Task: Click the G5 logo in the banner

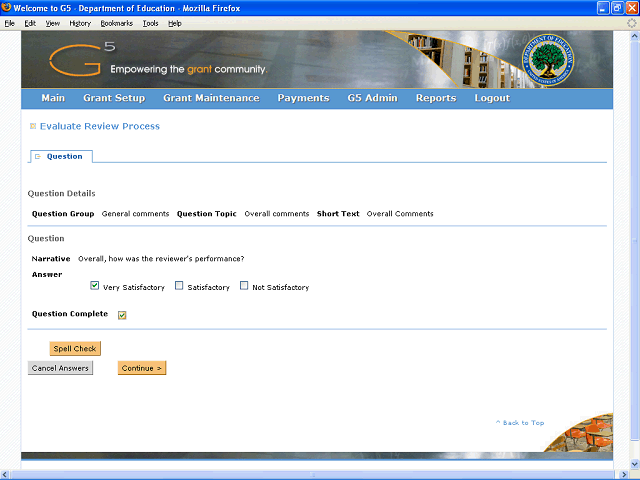Action: [82, 59]
